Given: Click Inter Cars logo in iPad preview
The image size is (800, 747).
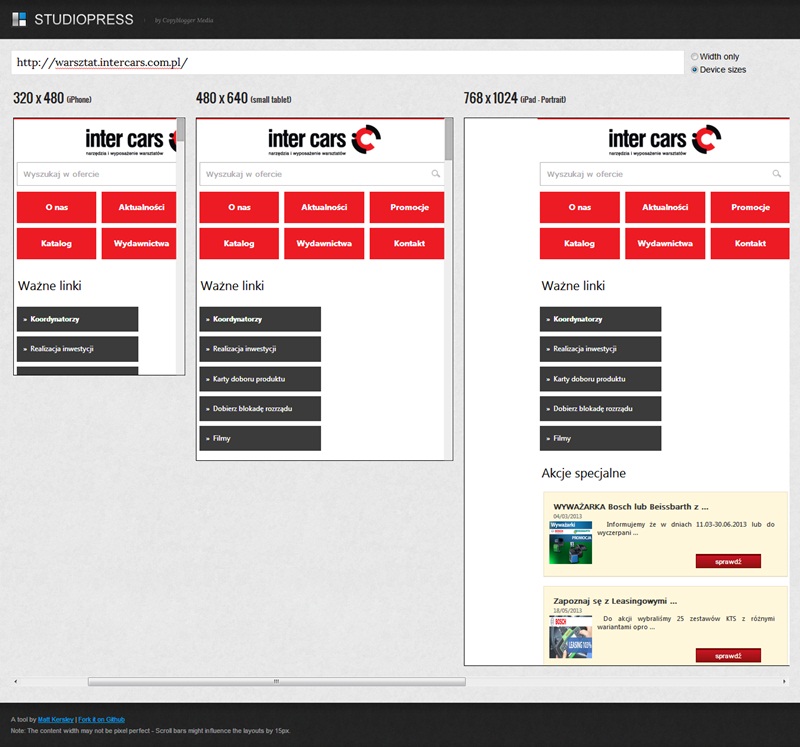Looking at the screenshot, I should (x=664, y=139).
